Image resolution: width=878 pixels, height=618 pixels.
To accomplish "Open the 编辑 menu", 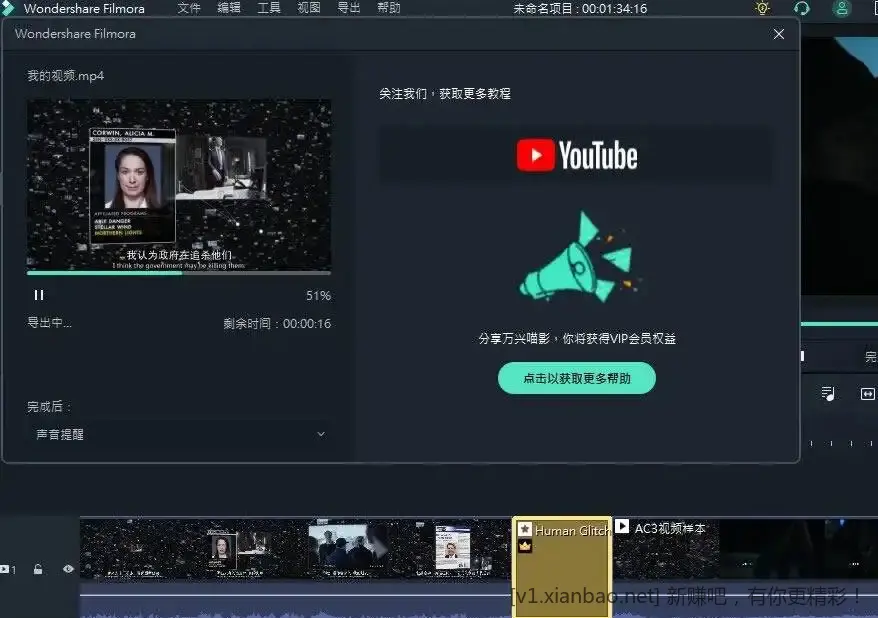I will [x=228, y=8].
